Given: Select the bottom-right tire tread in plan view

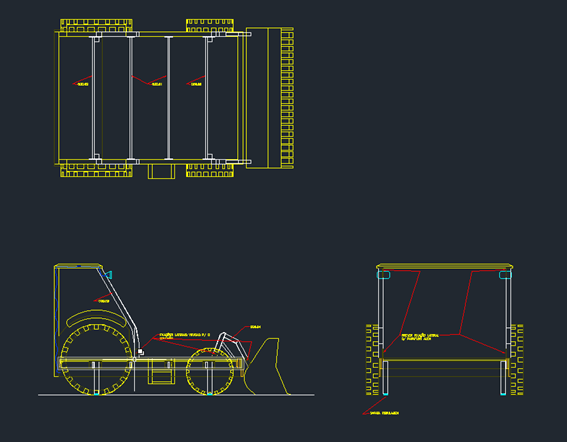Looking at the screenshot, I should (210, 170).
